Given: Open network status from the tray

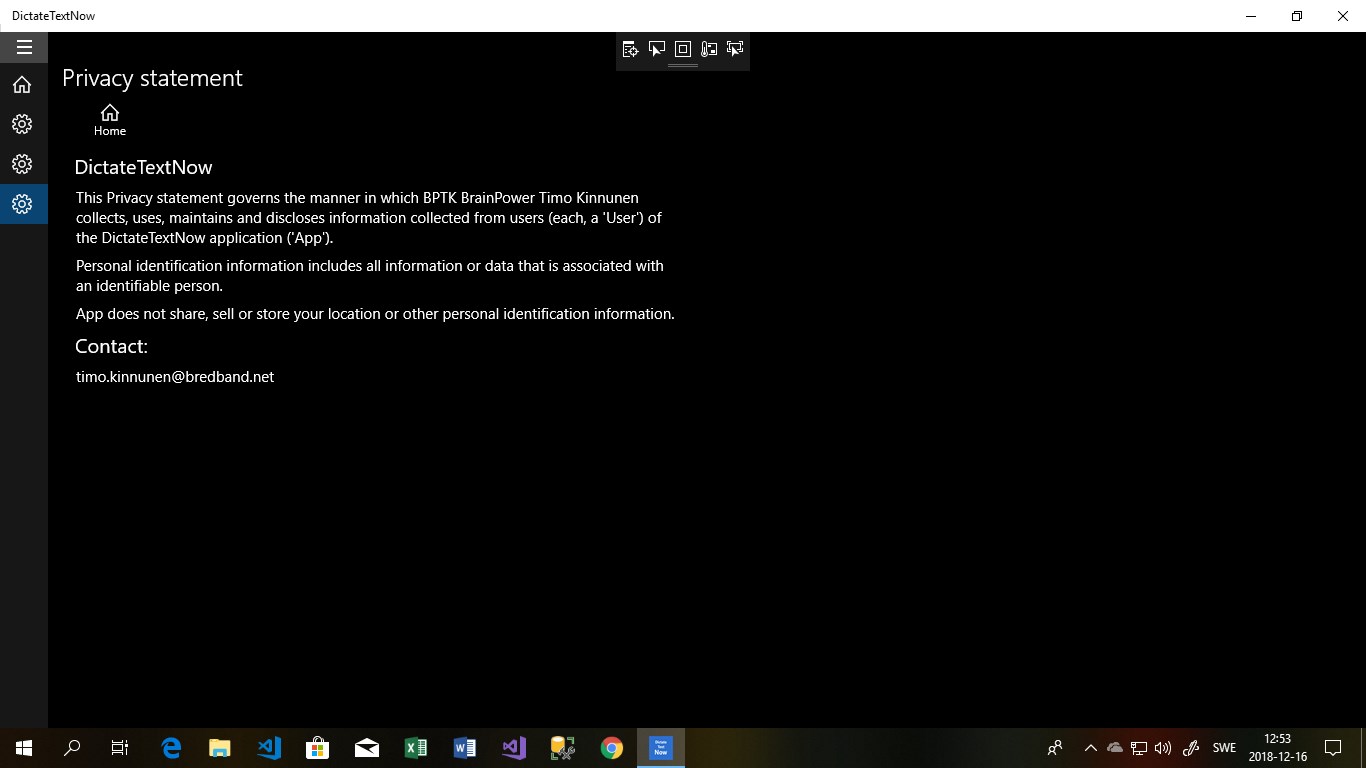Looking at the screenshot, I should point(1139,748).
